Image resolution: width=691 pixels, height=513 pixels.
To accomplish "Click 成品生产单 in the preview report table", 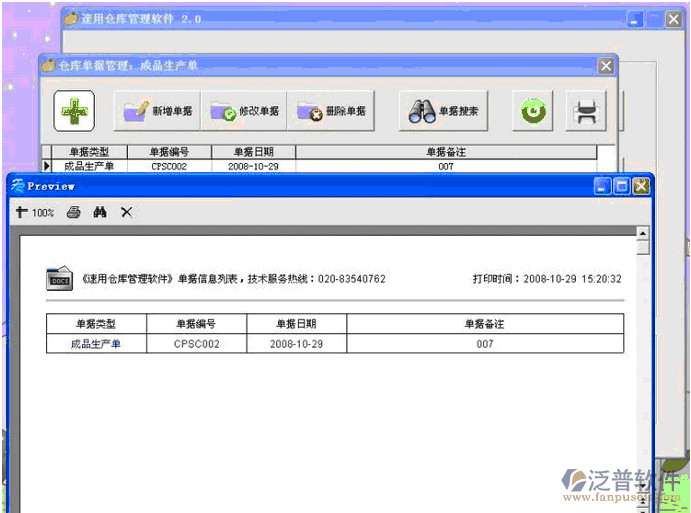I will coord(96,344).
